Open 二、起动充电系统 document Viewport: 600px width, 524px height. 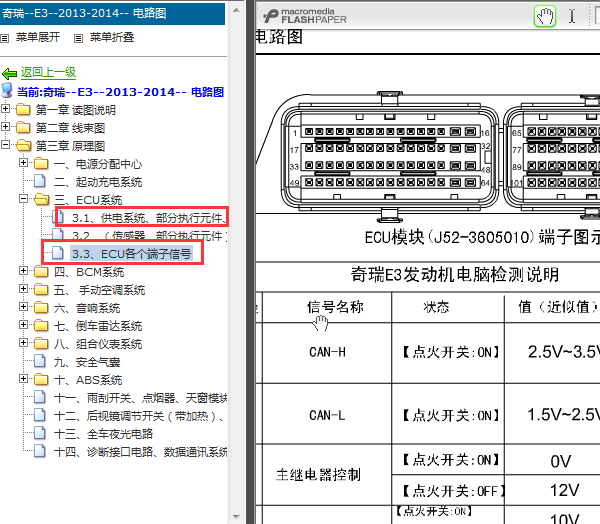pyautogui.click(x=98, y=182)
